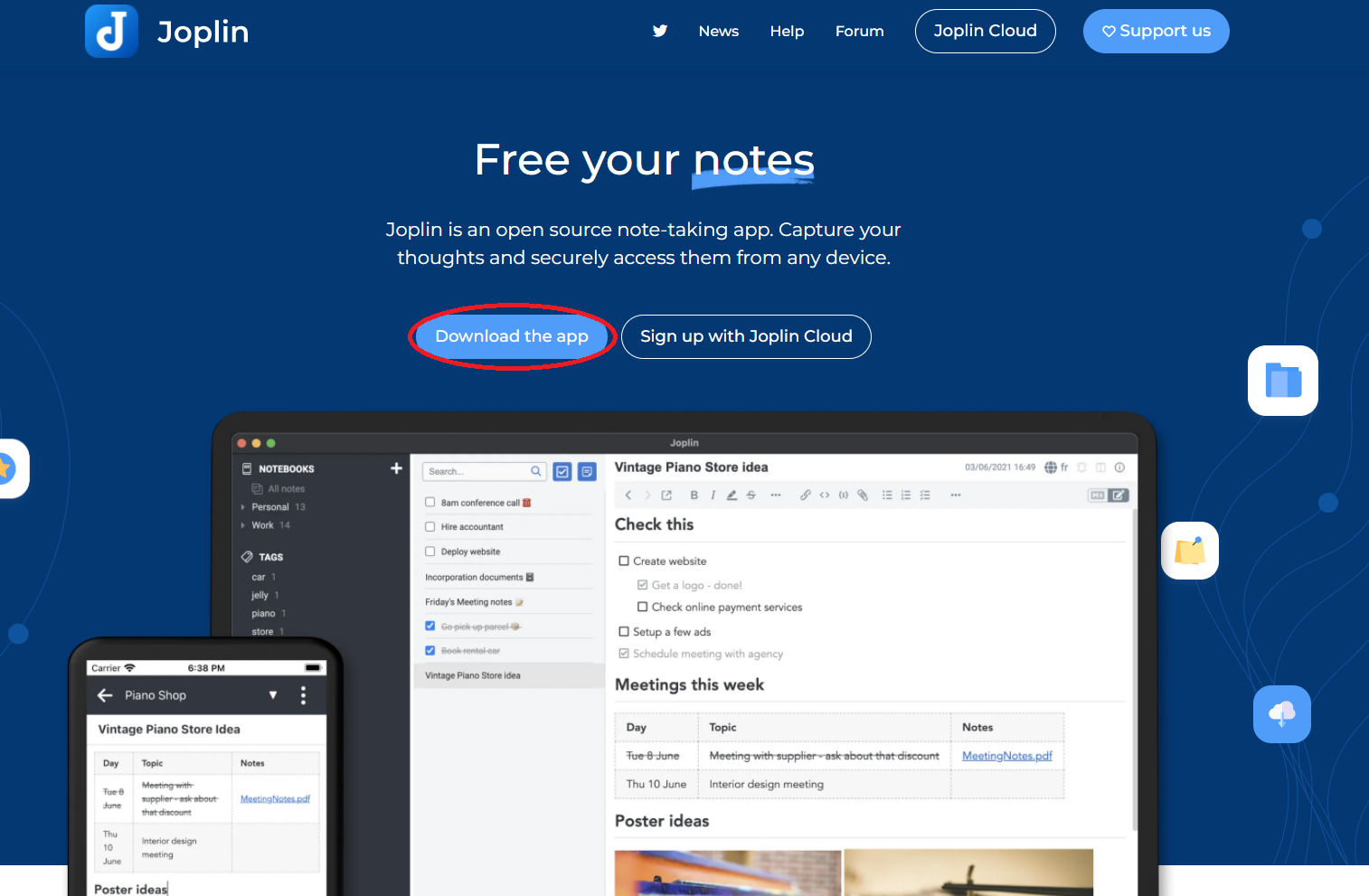Uncheck the Go pick up parcel to-do
The height and width of the screenshot is (896, 1369).
pos(430,627)
